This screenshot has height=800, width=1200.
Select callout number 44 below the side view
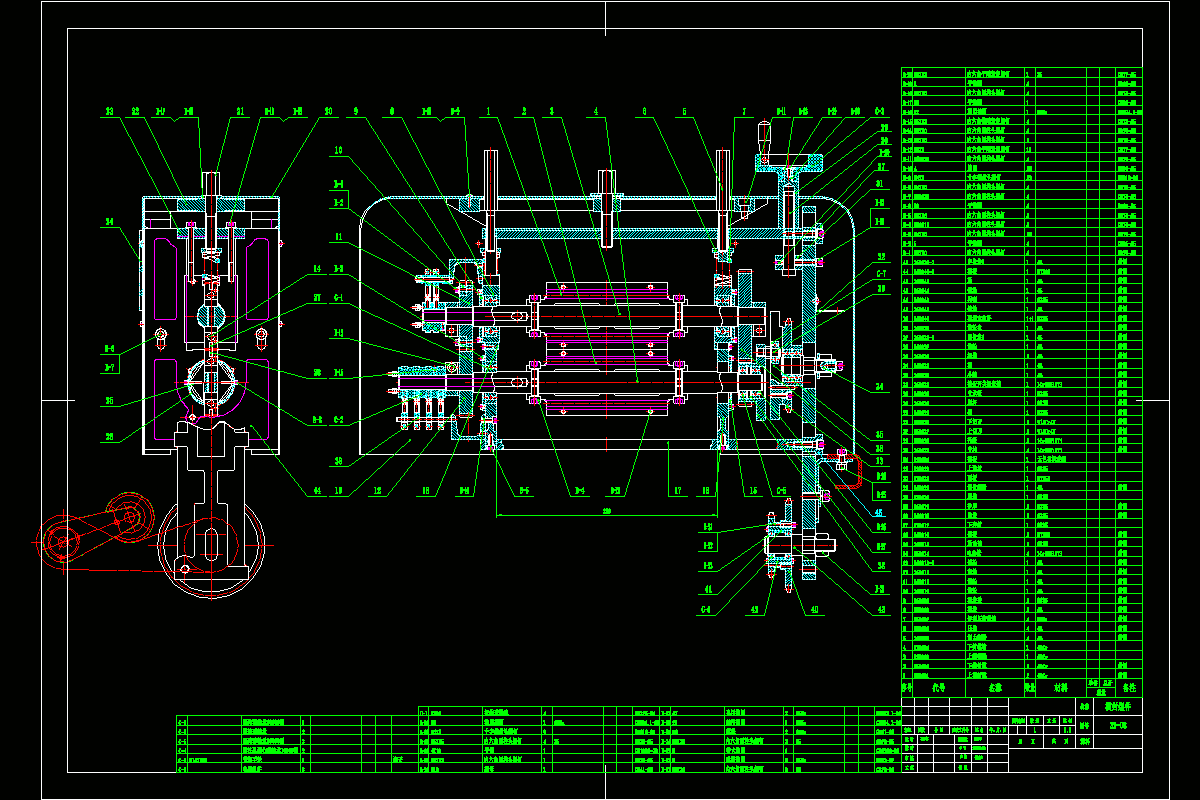316,490
